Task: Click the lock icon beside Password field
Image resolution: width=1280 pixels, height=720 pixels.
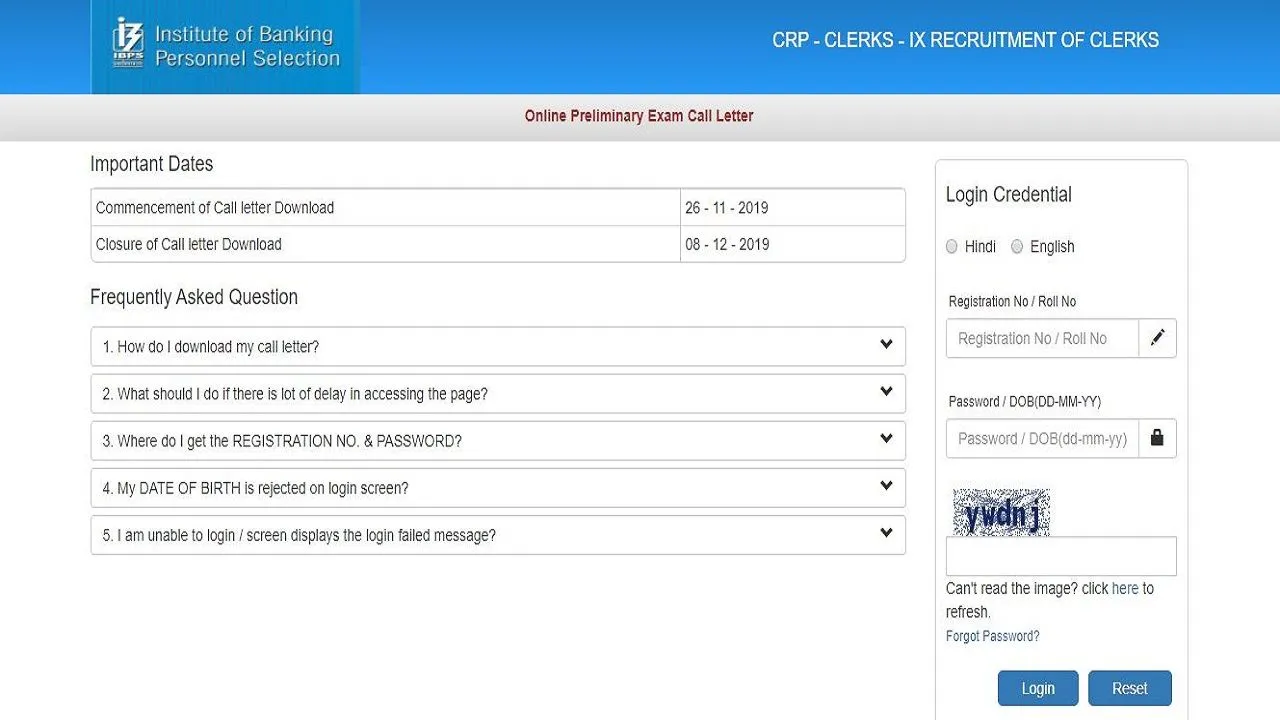Action: coord(1157,438)
